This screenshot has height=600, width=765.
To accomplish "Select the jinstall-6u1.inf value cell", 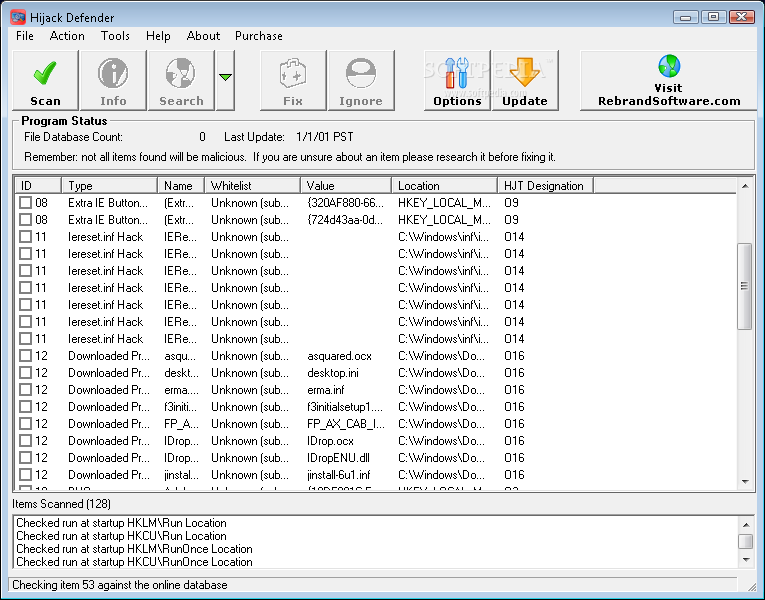I will tap(339, 475).
